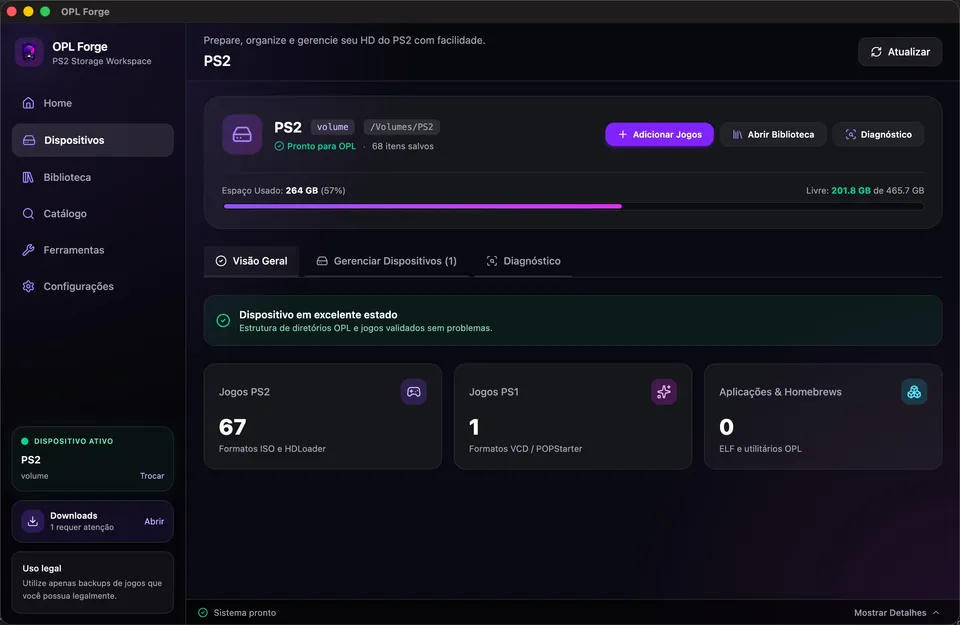Open the Jogos PS2 card showing 67
Viewport: 960px width, 625px height.
tap(323, 417)
